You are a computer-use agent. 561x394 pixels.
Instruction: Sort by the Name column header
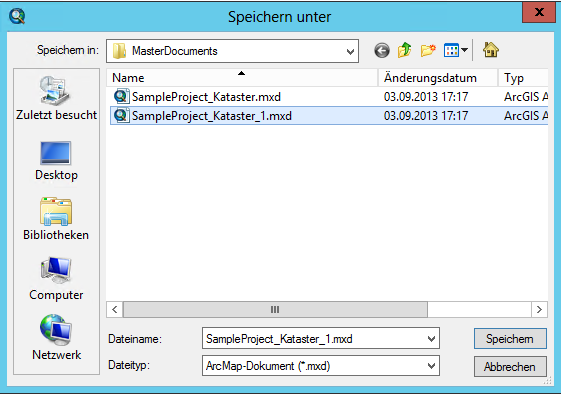242,78
